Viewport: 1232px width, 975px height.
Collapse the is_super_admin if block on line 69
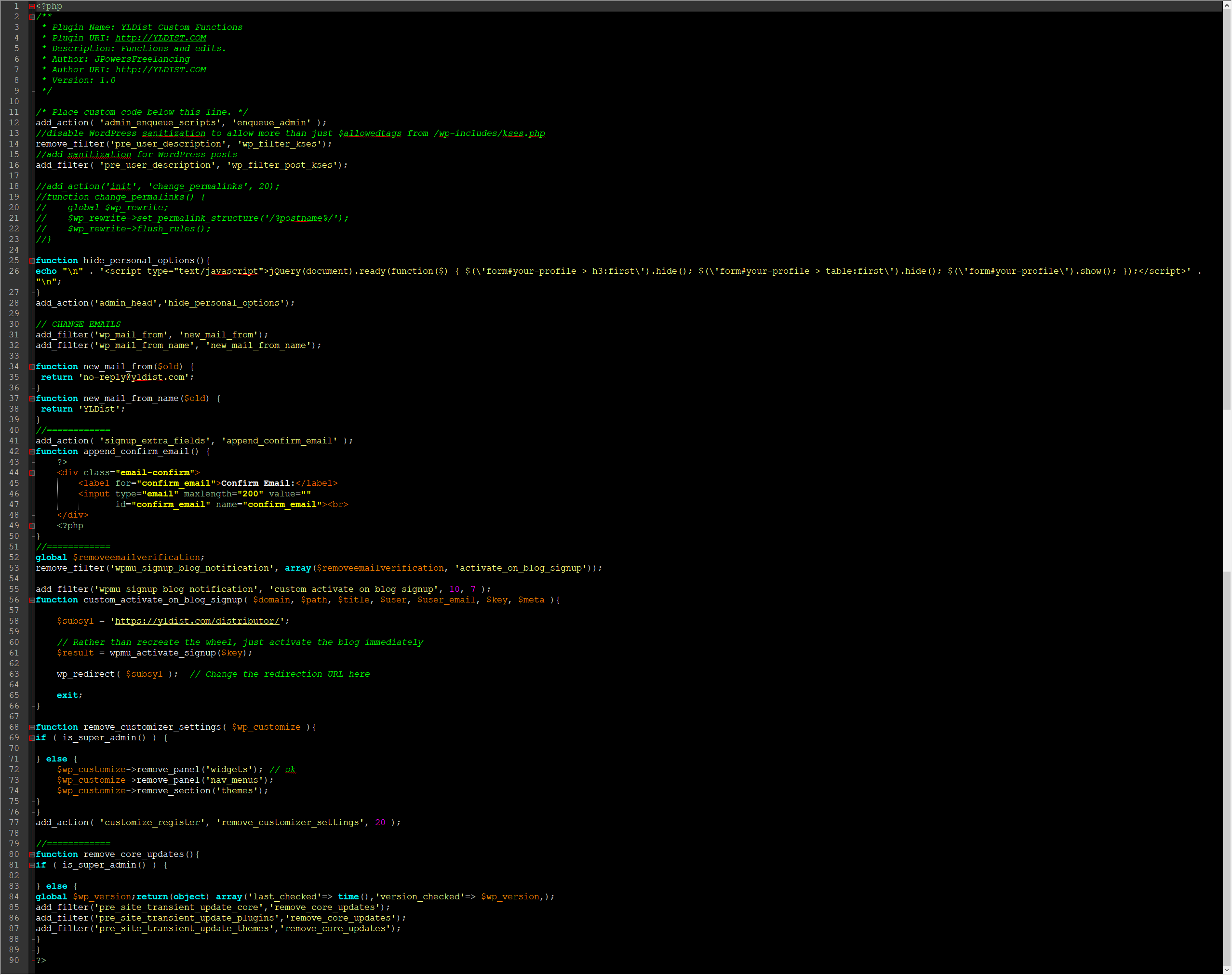(x=32, y=738)
